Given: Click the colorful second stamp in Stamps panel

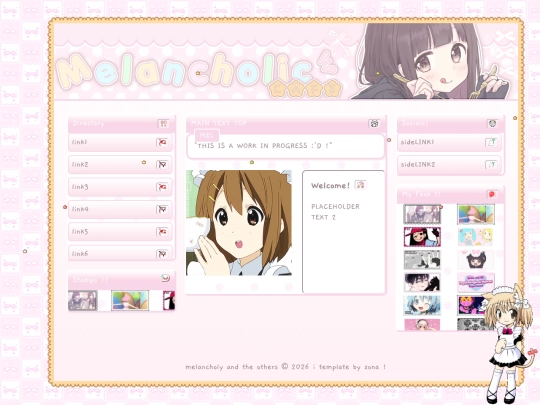Looking at the screenshot, I should coord(130,301).
